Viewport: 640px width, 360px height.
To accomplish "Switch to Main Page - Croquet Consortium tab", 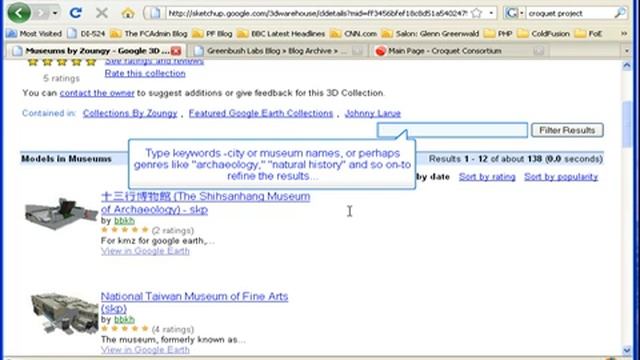I will 459,51.
